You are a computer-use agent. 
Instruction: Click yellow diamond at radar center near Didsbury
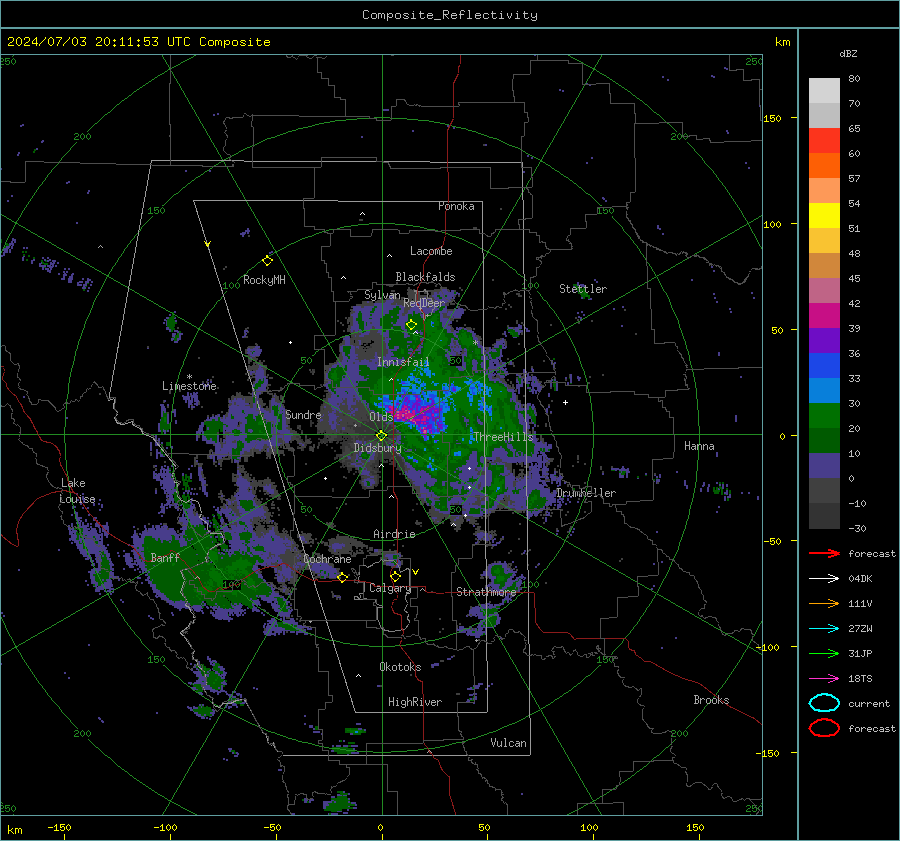click(381, 436)
